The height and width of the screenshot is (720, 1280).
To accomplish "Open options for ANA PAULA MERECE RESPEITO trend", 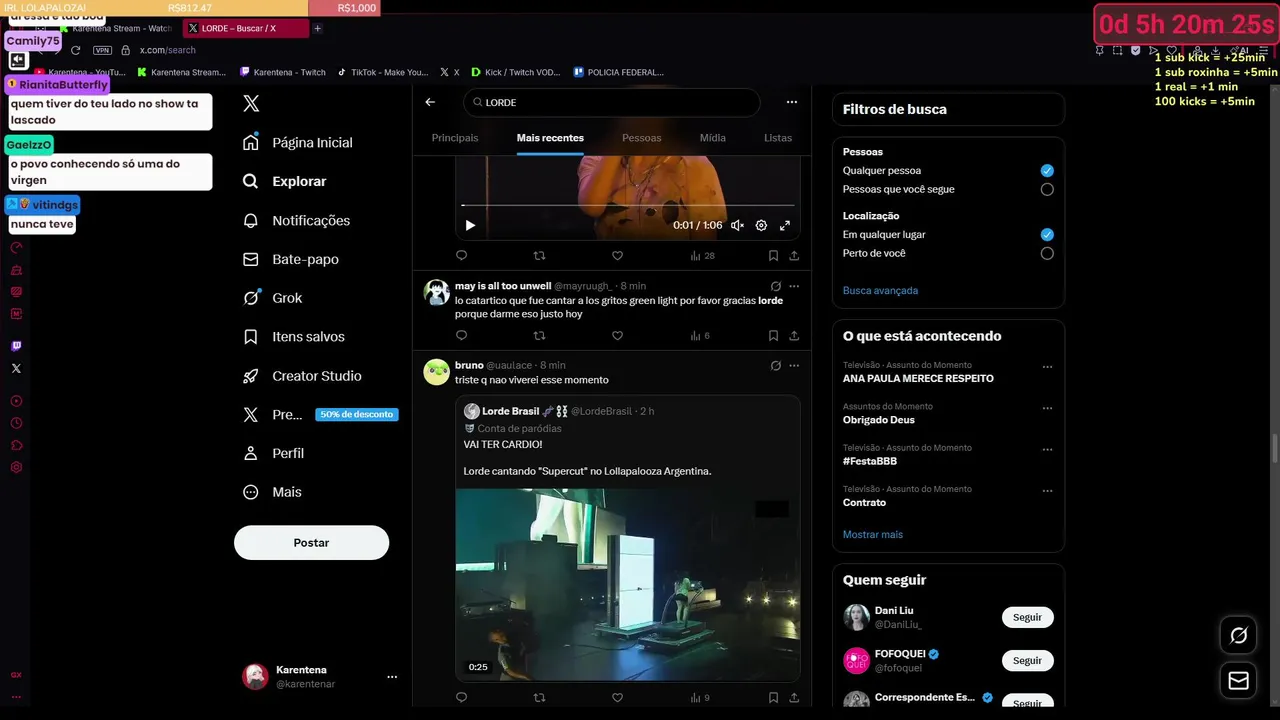I will click(x=1047, y=367).
